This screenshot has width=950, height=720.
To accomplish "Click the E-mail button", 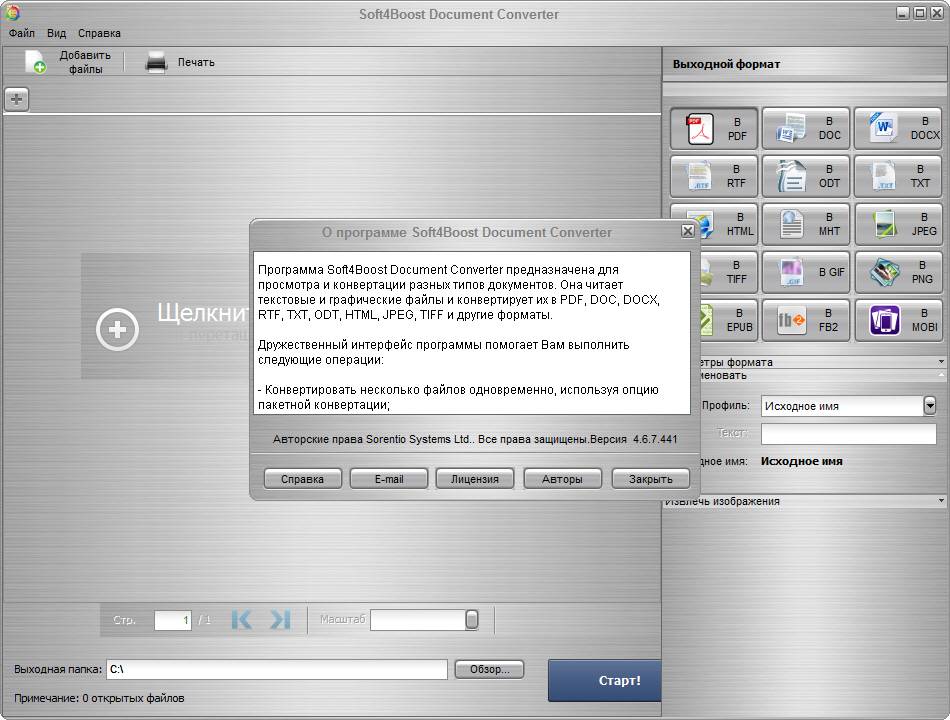I will (389, 479).
